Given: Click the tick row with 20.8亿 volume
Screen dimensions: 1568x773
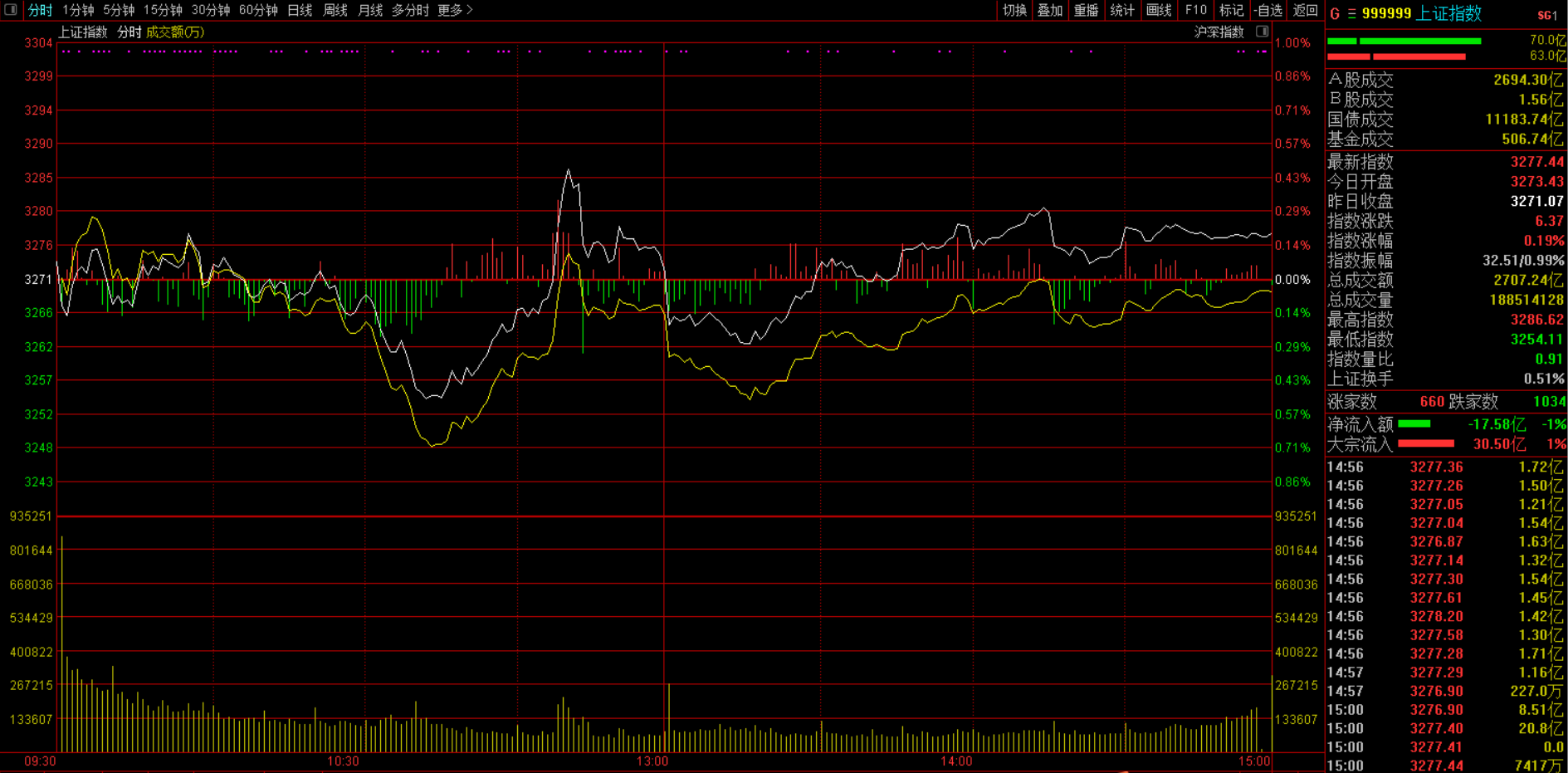Looking at the screenshot, I should (1445, 728).
